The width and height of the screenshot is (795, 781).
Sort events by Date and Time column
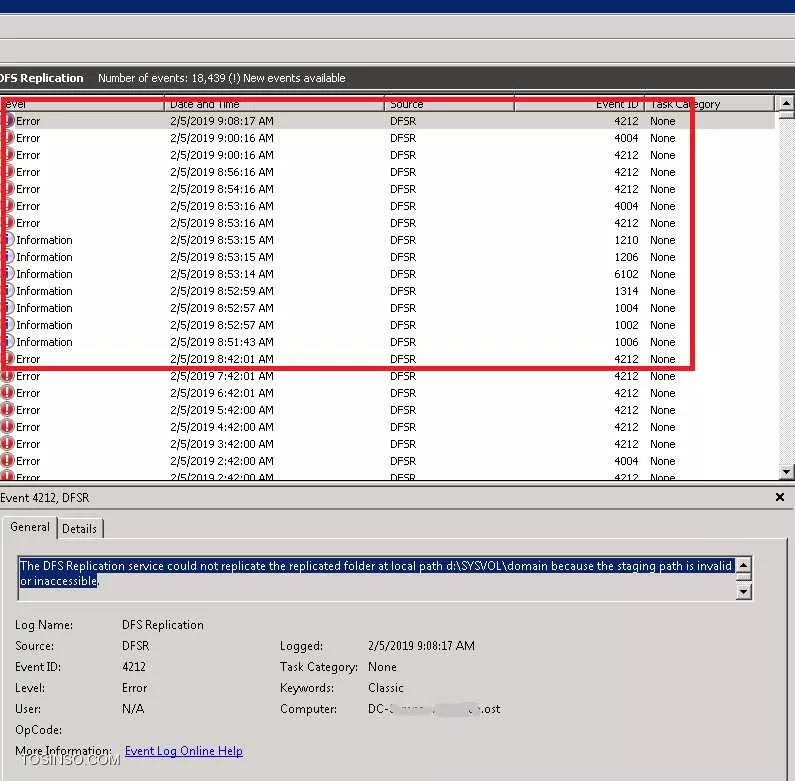pos(274,104)
